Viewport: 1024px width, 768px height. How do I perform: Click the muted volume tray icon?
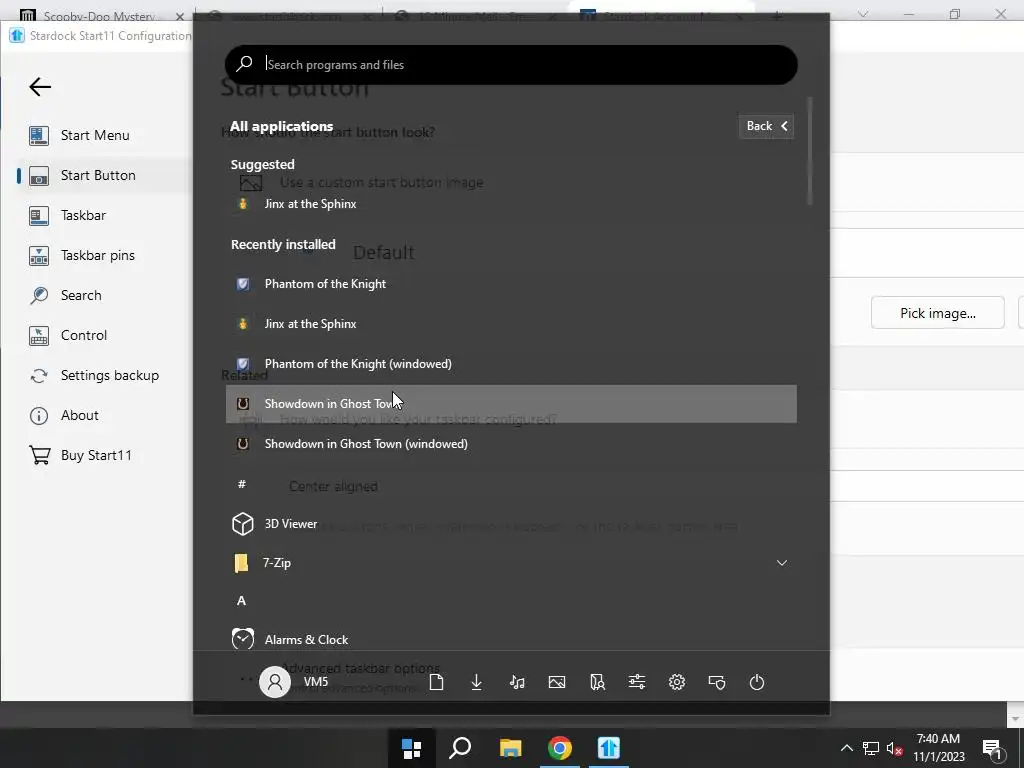[895, 749]
